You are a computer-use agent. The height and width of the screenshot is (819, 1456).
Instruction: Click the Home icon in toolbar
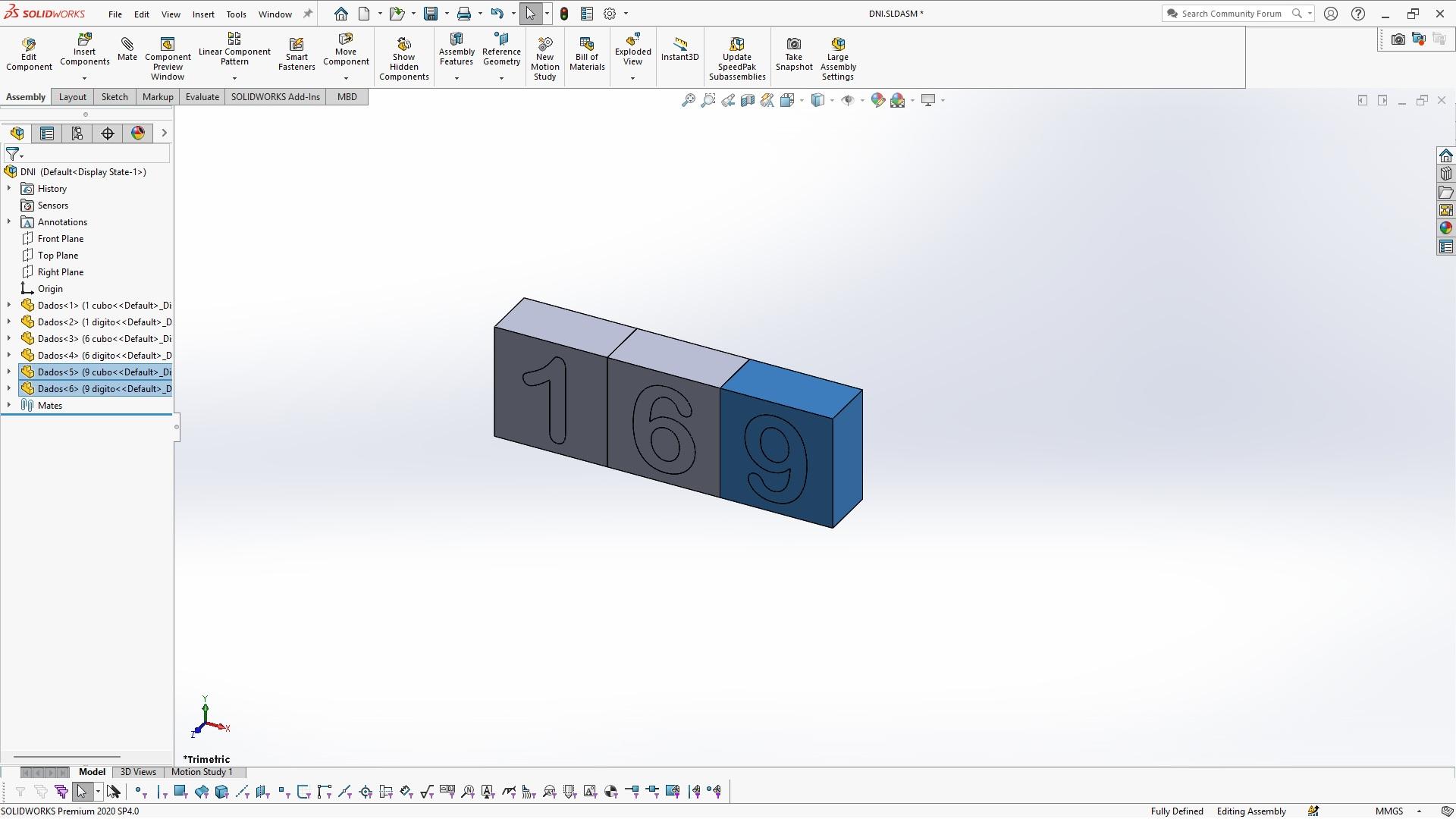point(341,14)
